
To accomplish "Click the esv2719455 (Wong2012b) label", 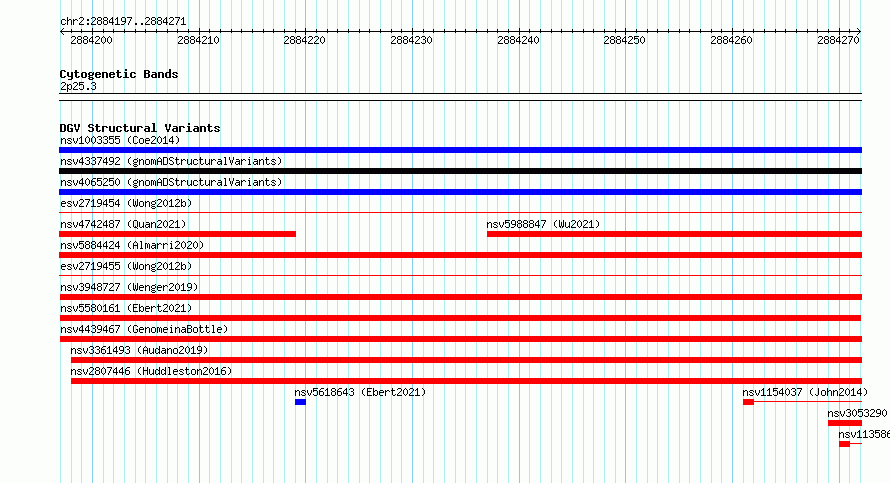I will (x=126, y=266).
